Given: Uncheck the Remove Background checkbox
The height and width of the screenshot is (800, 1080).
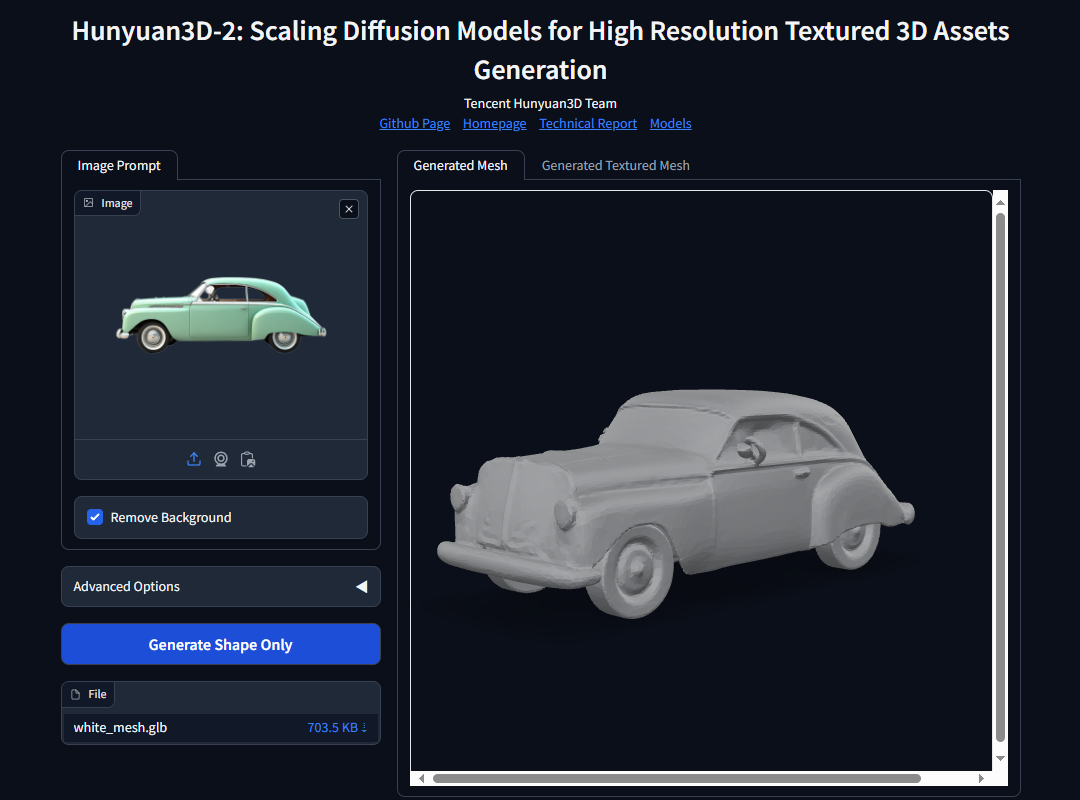Looking at the screenshot, I should [x=95, y=517].
